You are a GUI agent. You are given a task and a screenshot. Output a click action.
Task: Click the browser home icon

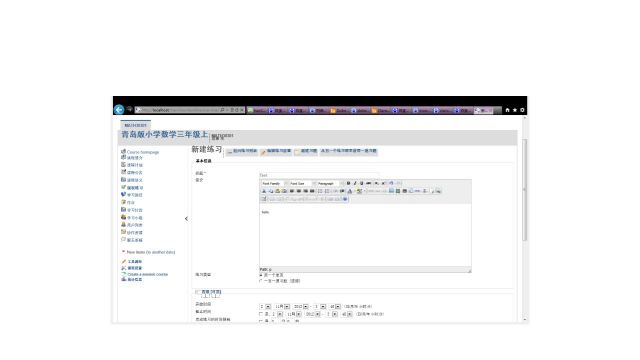coord(507,110)
